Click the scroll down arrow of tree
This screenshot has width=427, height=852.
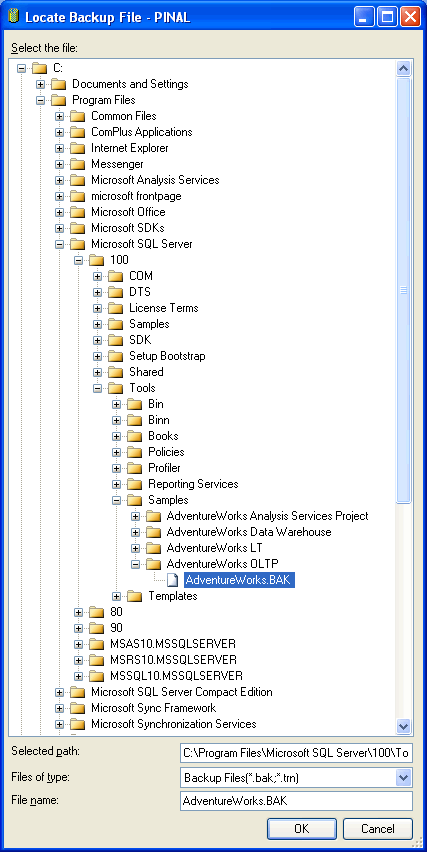click(x=404, y=725)
